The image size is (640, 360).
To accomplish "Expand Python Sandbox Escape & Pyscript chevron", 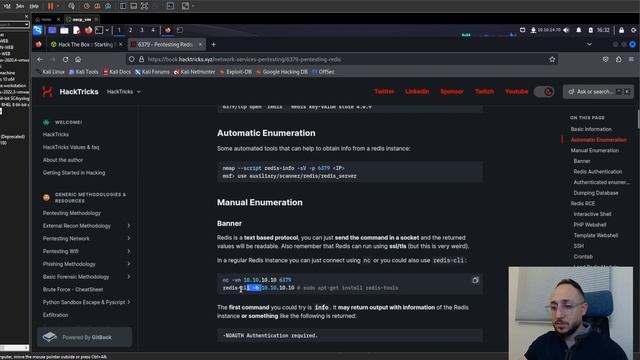I will coord(129,302).
